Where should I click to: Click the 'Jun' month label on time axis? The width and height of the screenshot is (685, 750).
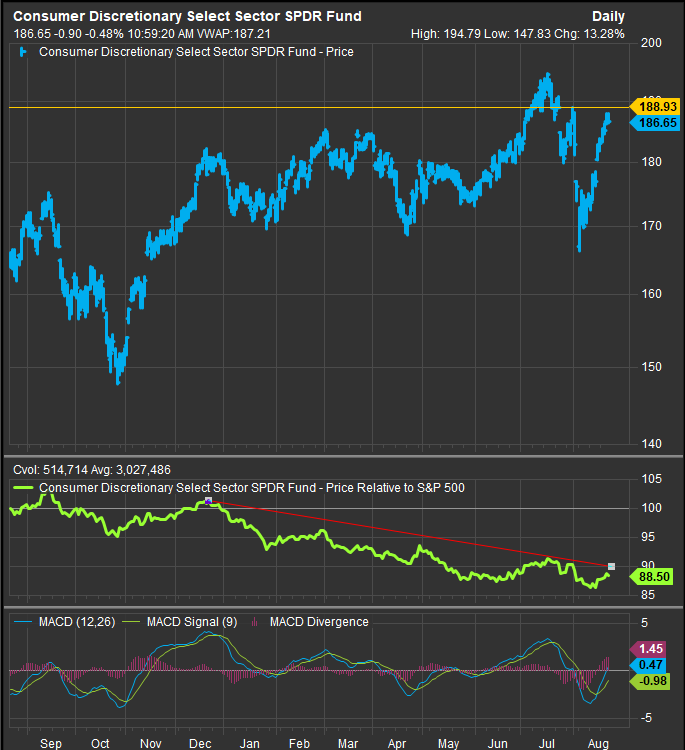pyautogui.click(x=497, y=743)
